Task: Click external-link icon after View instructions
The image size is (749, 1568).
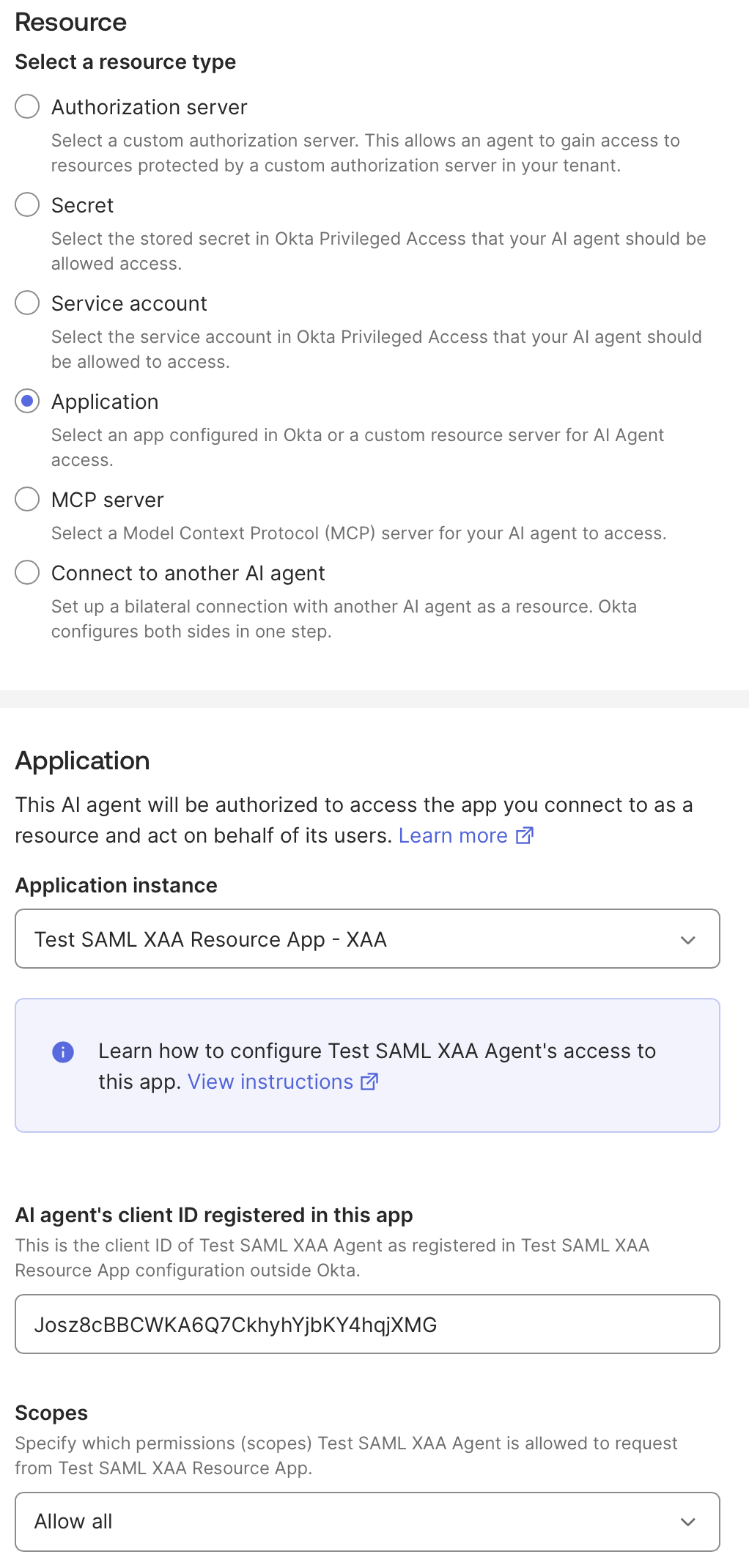Action: click(x=369, y=1081)
